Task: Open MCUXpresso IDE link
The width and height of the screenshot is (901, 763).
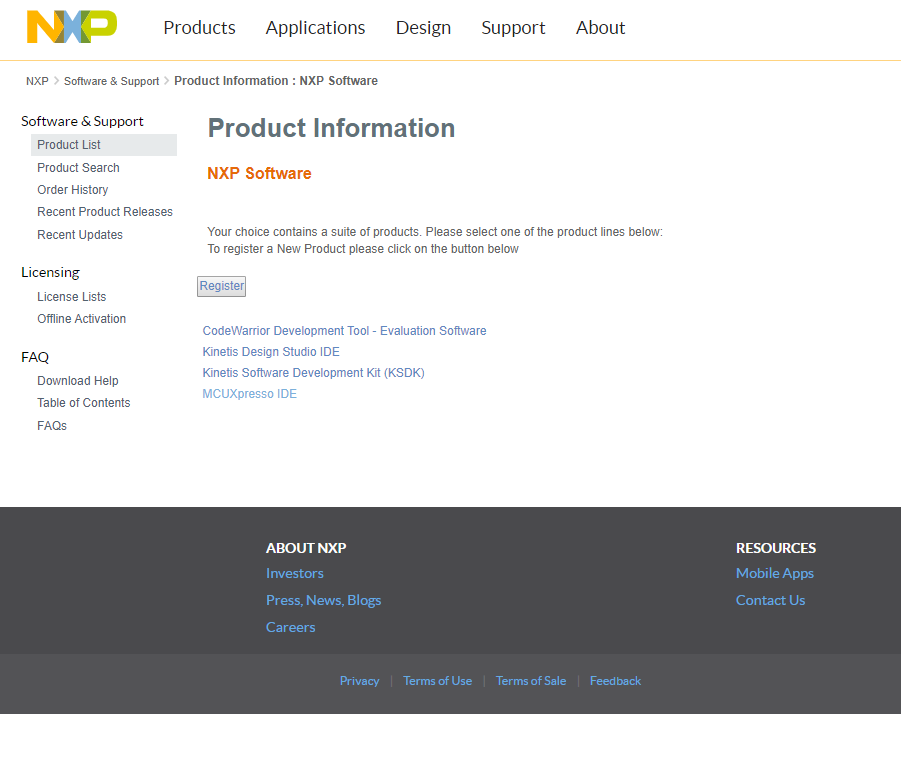Action: 249,394
